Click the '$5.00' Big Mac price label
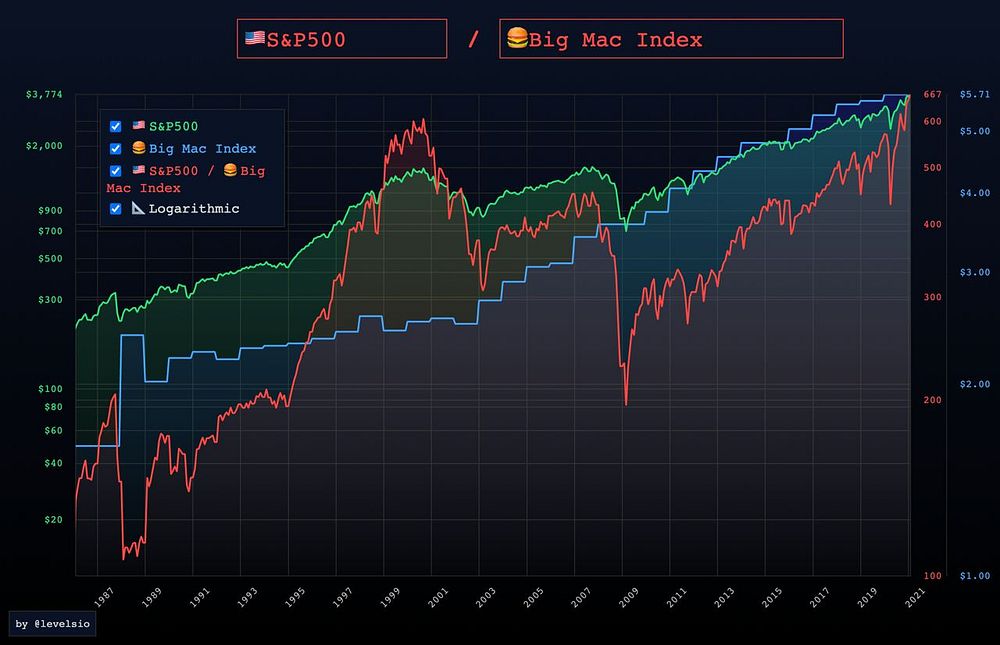The width and height of the screenshot is (1000, 645). coord(974,131)
